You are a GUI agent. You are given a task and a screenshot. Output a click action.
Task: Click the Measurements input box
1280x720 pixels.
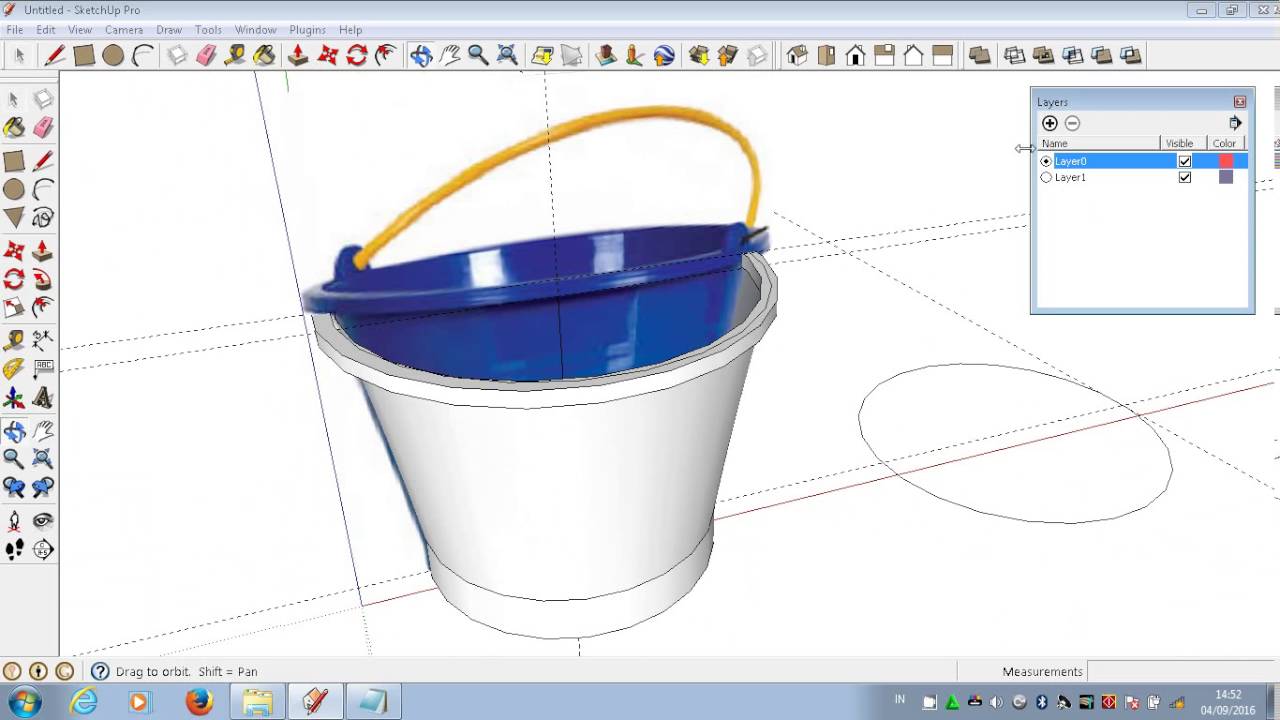[x=1181, y=671]
